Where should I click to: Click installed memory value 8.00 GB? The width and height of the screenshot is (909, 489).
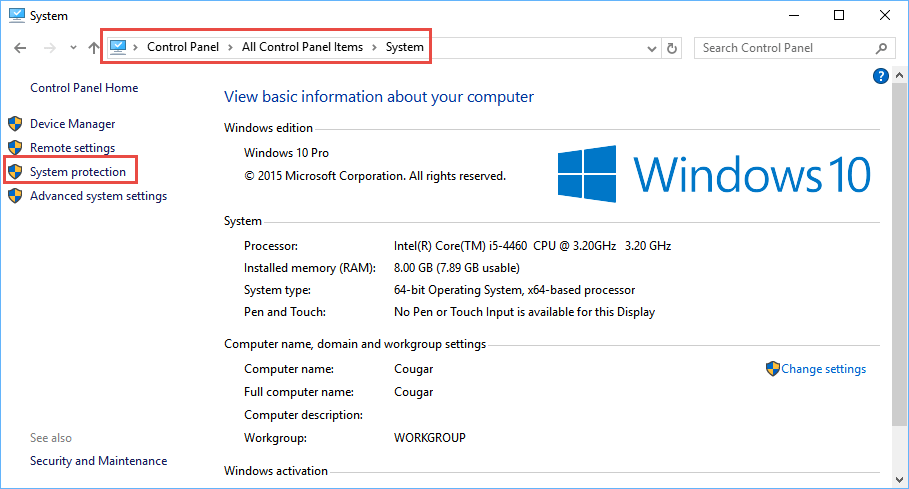point(456,268)
